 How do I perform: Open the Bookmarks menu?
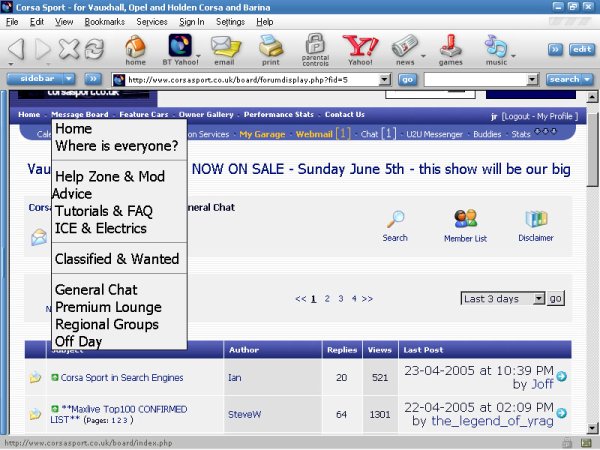[105, 21]
